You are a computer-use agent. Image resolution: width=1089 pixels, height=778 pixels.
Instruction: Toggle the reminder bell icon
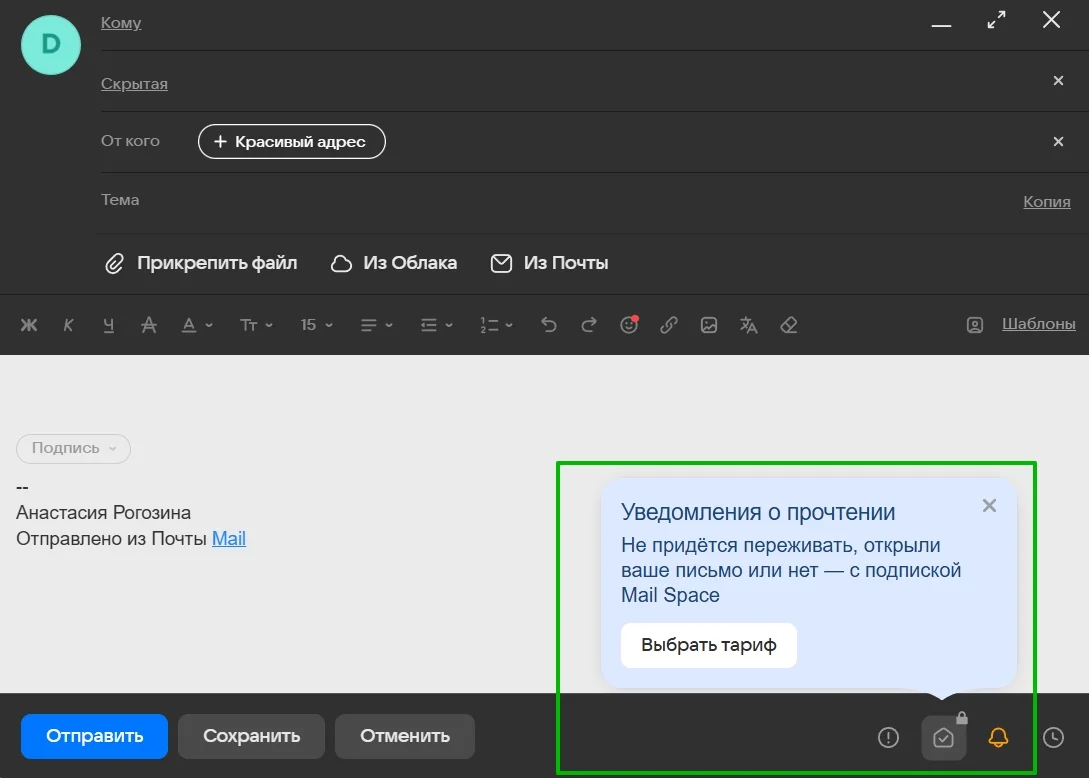point(998,737)
